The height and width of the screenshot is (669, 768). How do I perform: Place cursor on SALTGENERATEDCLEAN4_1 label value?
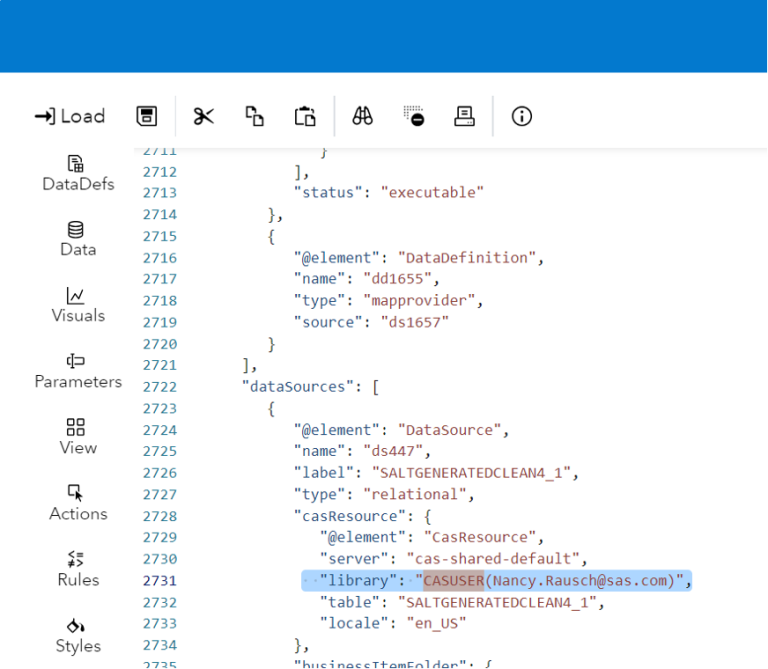[x=475, y=473]
